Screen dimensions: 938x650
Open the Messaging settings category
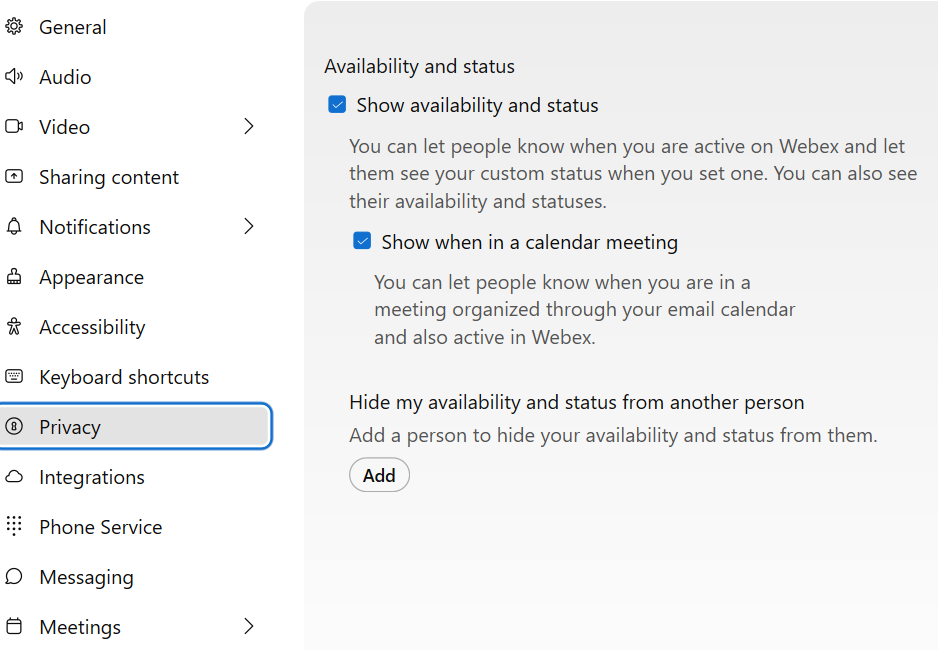86,577
